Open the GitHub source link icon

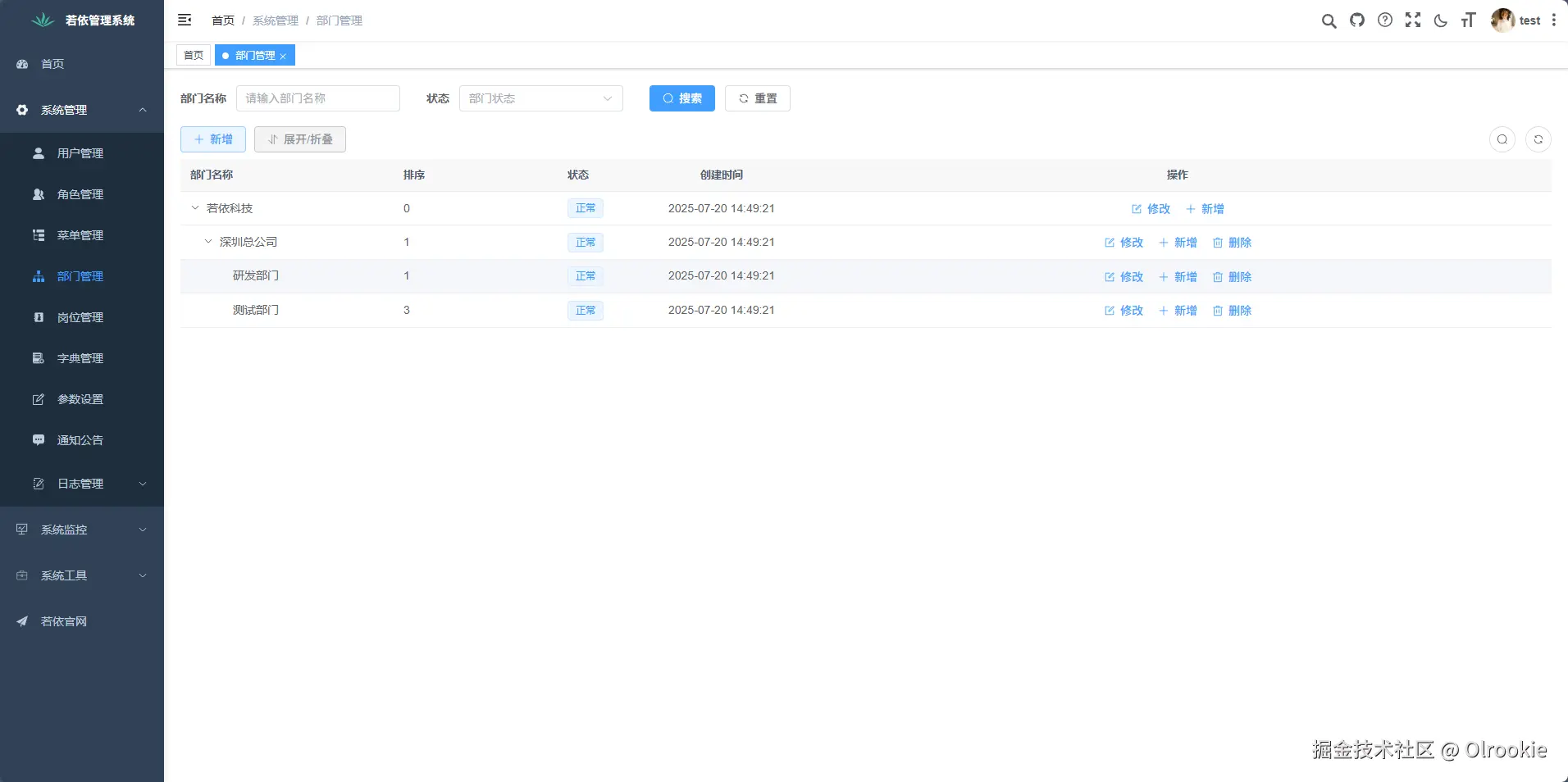1357,20
